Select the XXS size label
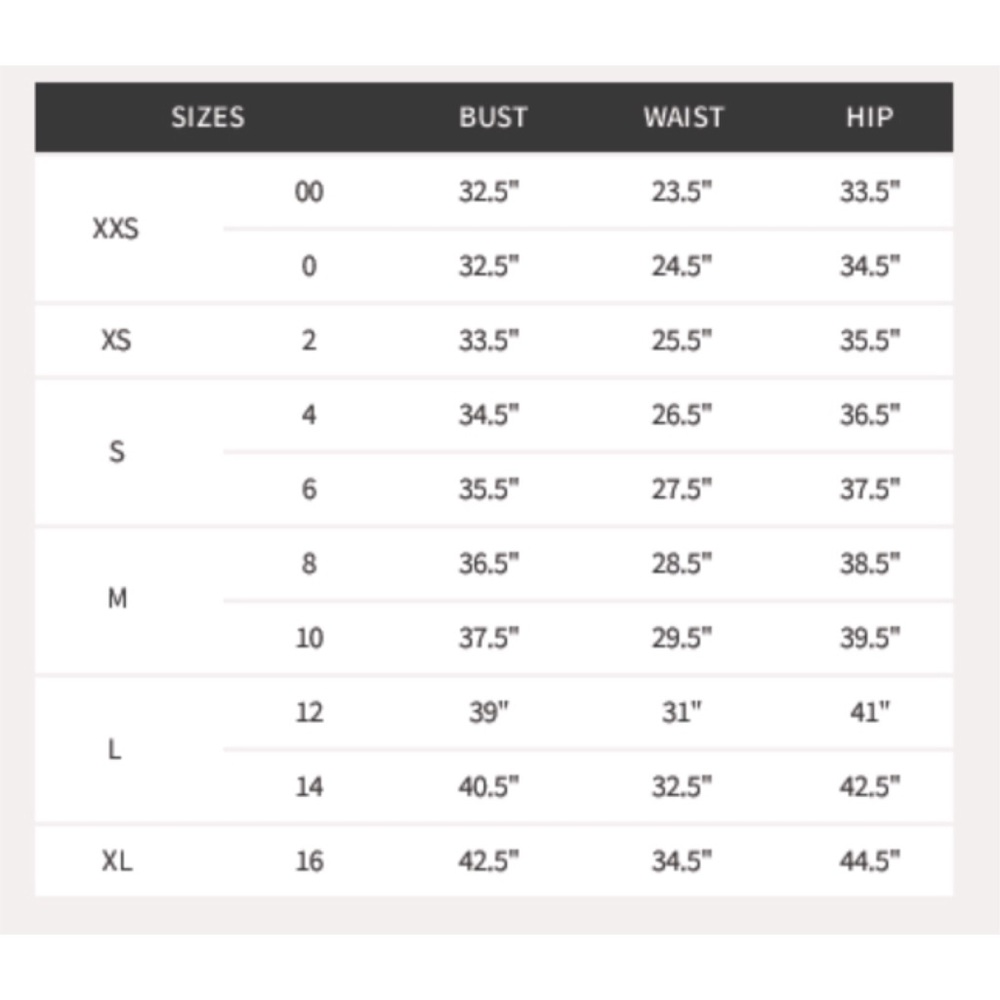Screen dimensions: 1000x1000 click(116, 229)
